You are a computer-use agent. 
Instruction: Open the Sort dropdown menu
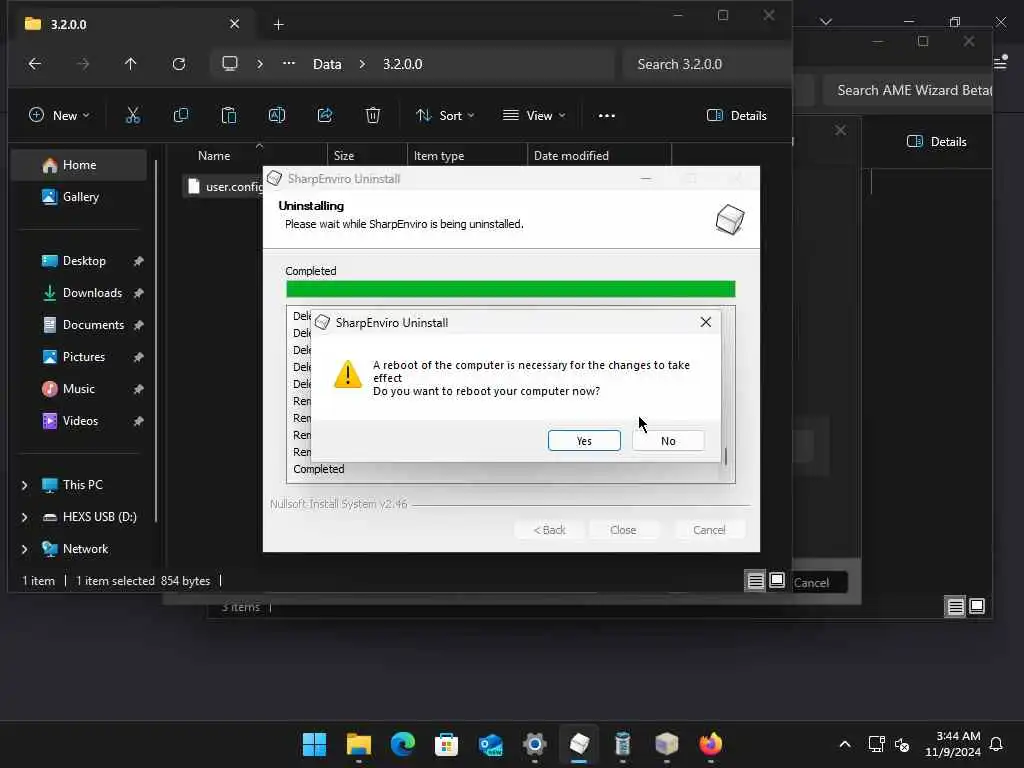(x=445, y=116)
